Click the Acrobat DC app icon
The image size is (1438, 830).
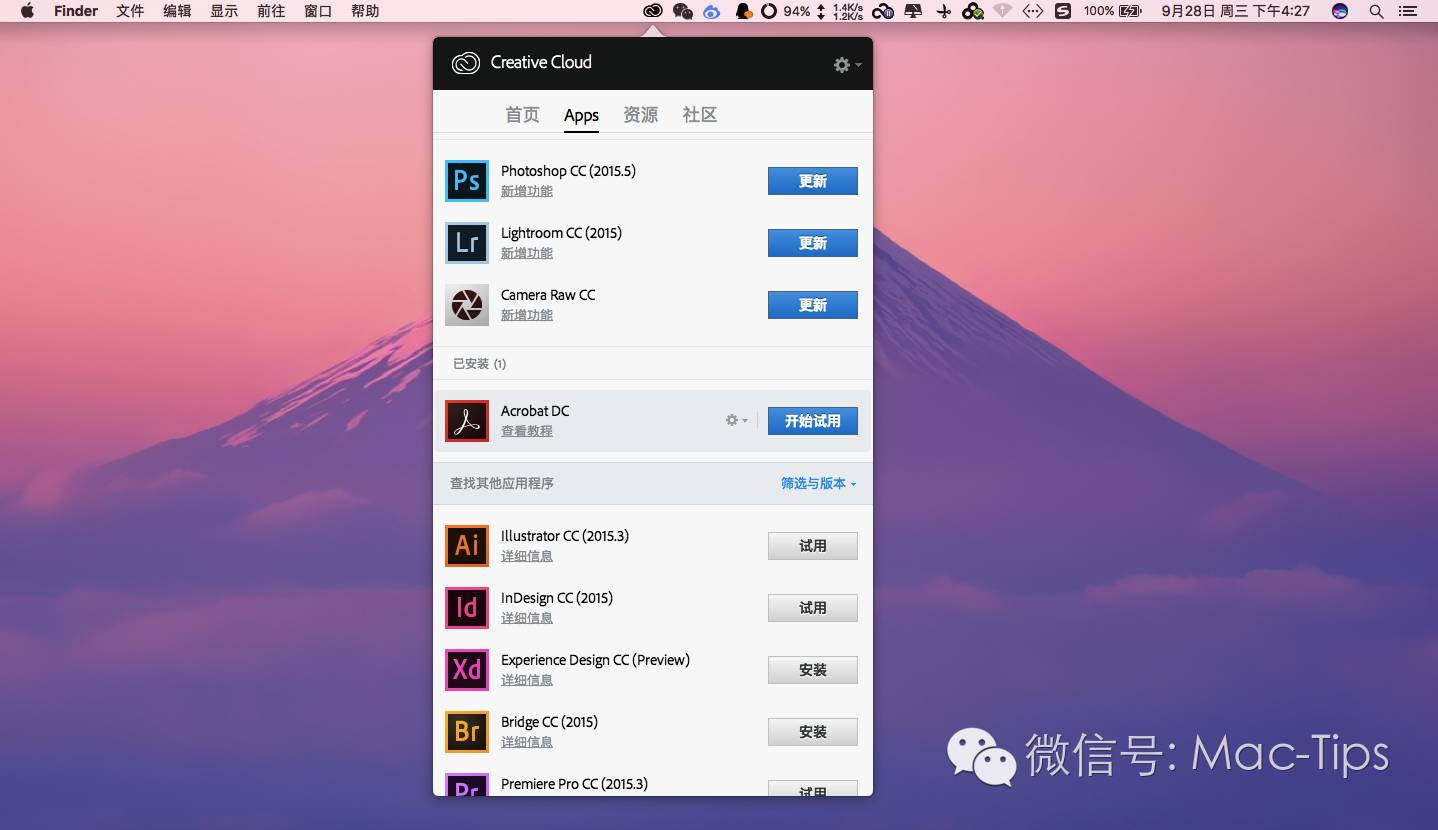pyautogui.click(x=466, y=421)
